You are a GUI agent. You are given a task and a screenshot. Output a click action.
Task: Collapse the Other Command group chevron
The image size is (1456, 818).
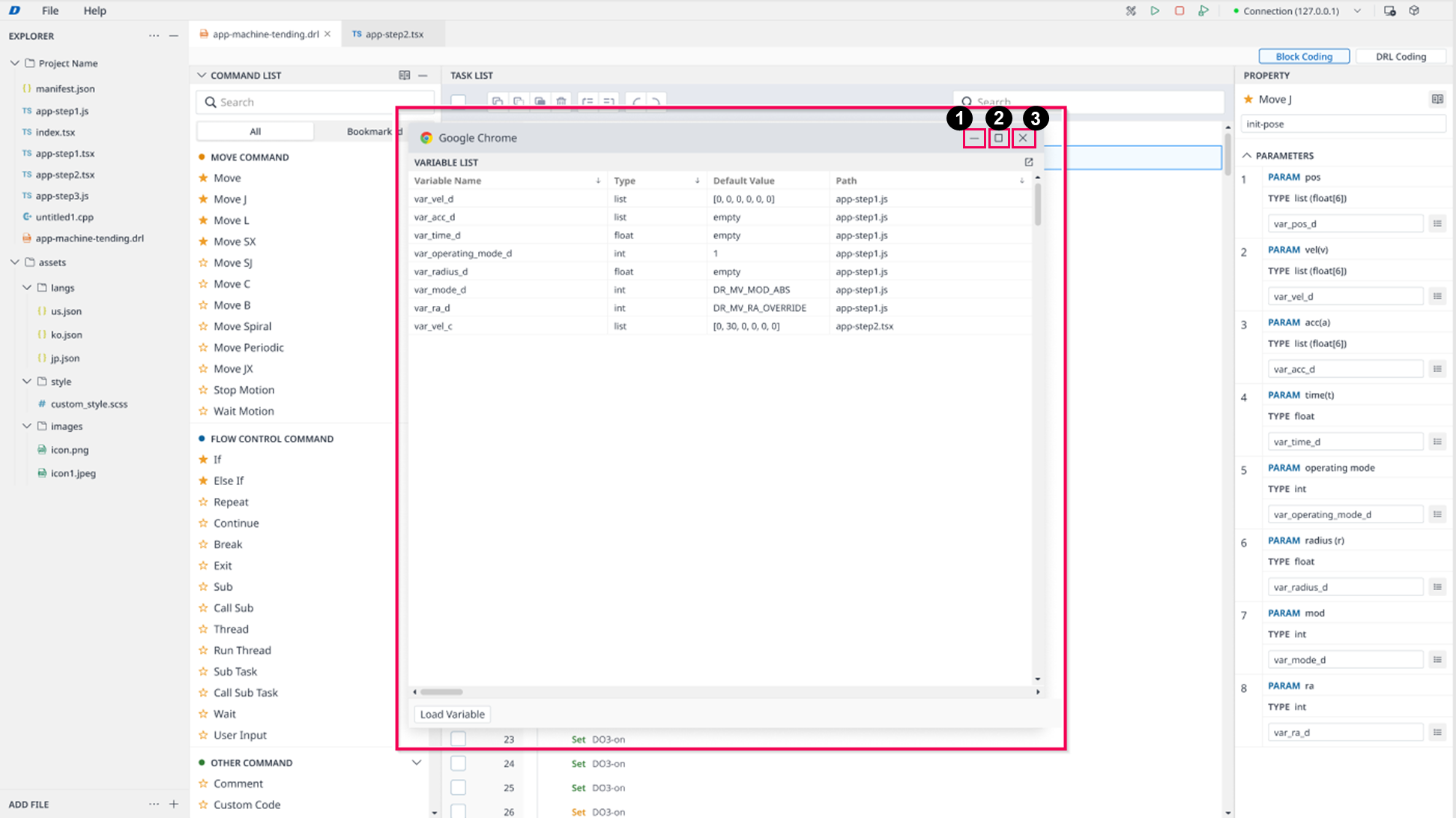(417, 763)
